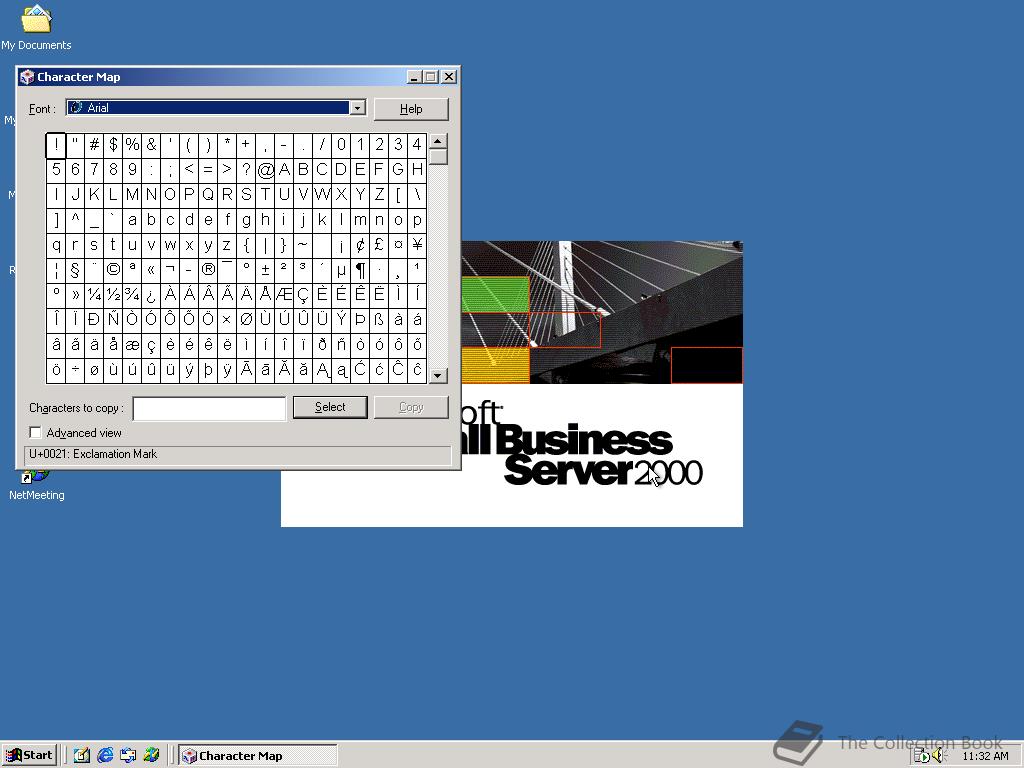Screen dimensions: 1024x768
Task: Select the @ at-sign character
Action: coord(265,170)
